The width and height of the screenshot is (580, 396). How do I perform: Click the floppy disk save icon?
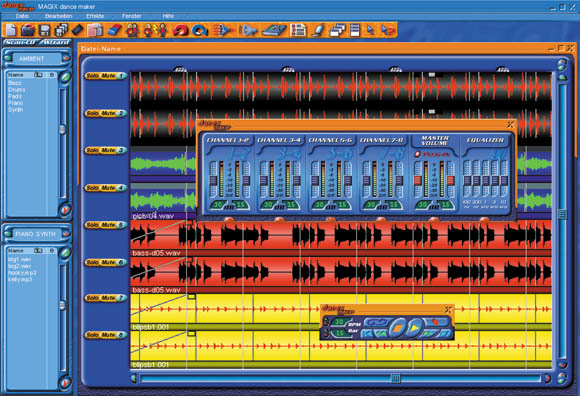pos(45,30)
